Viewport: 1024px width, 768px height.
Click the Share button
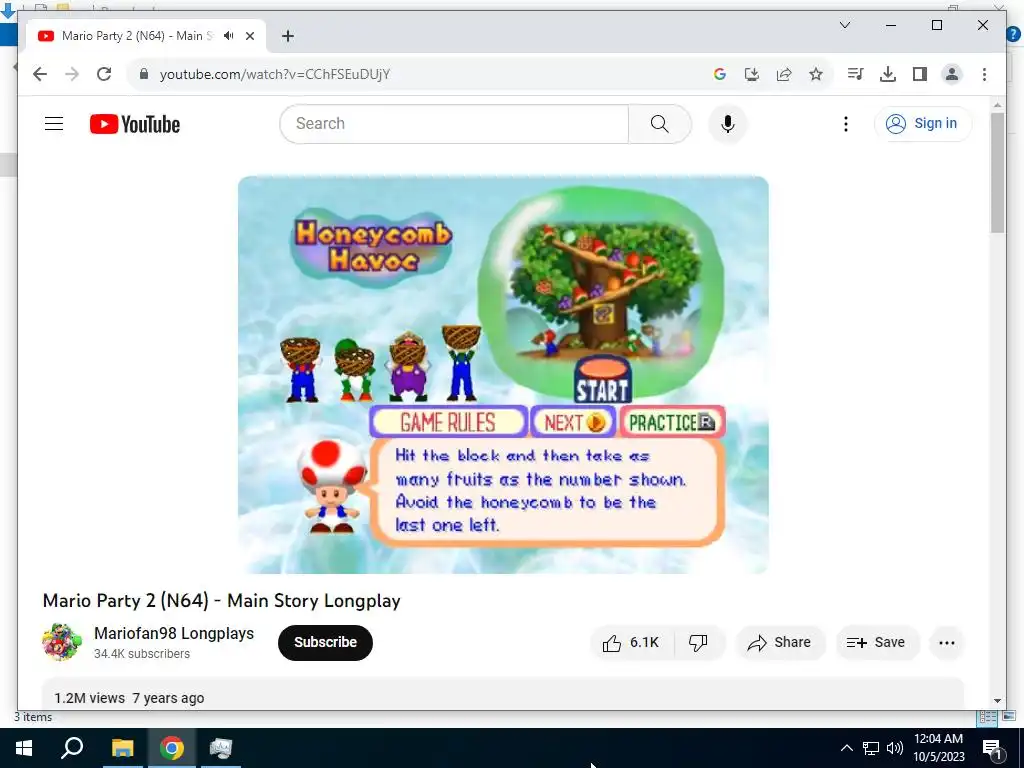780,643
